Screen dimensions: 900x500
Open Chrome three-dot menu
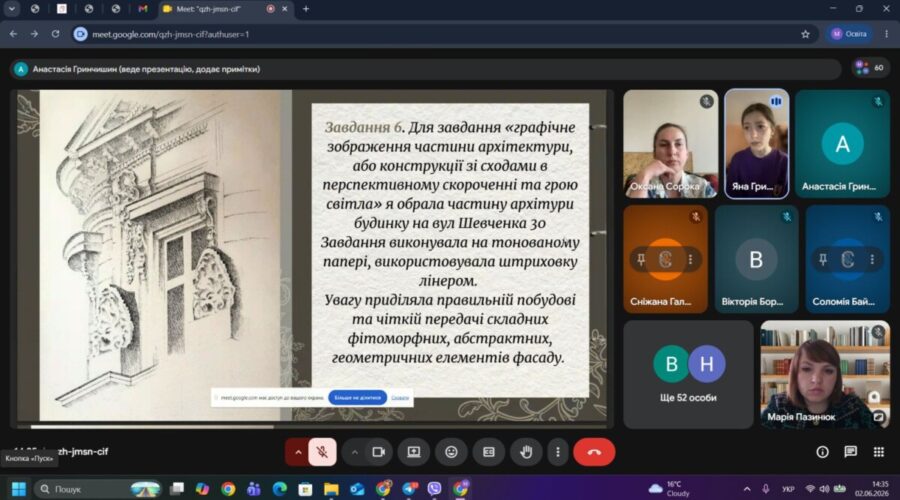coord(887,34)
